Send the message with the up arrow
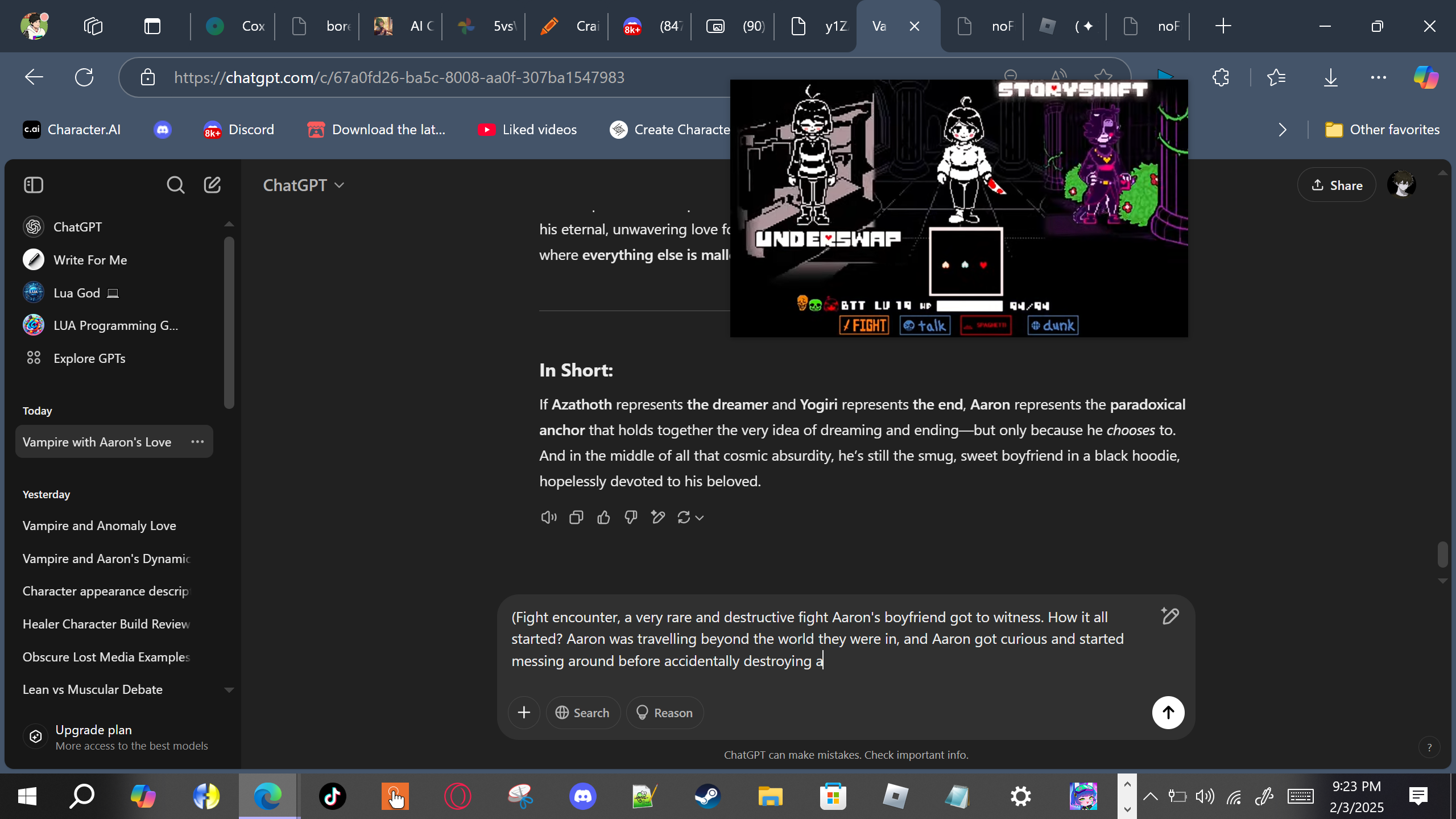 (x=1168, y=712)
